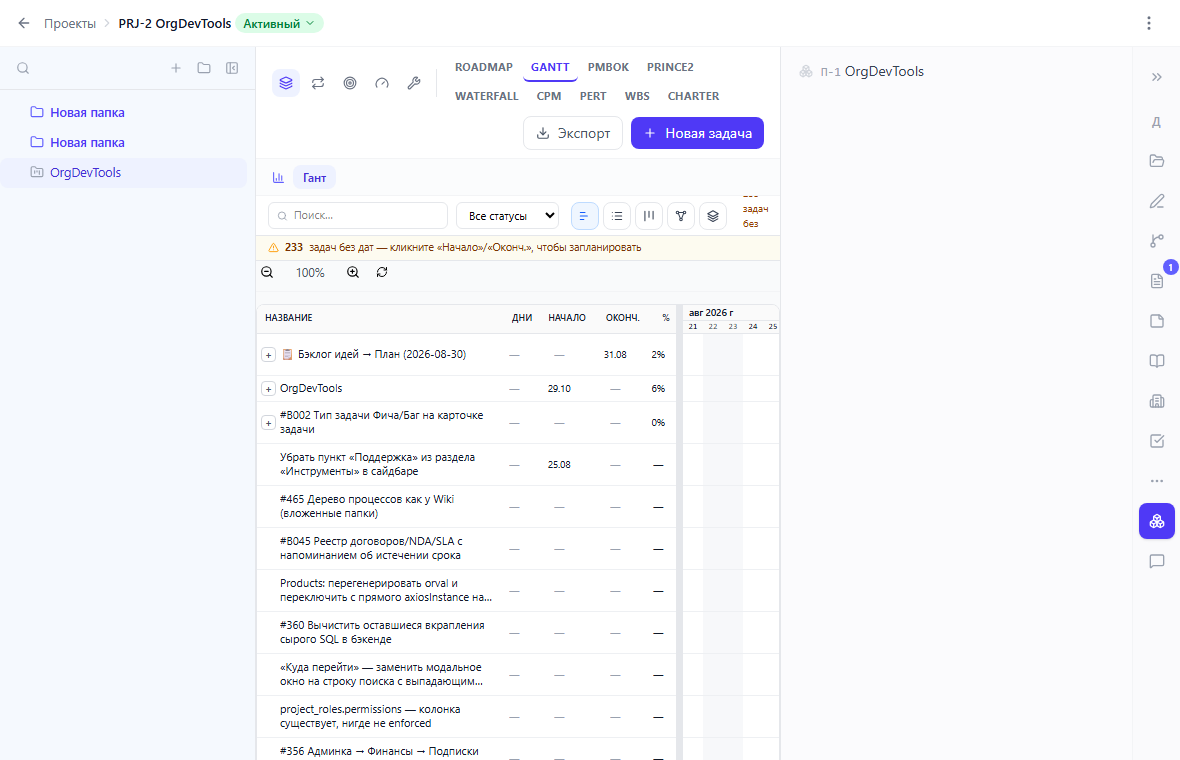Viewport: 1180px width, 760px height.
Task: Open the target goals icon in toolbar
Action: click(x=350, y=83)
